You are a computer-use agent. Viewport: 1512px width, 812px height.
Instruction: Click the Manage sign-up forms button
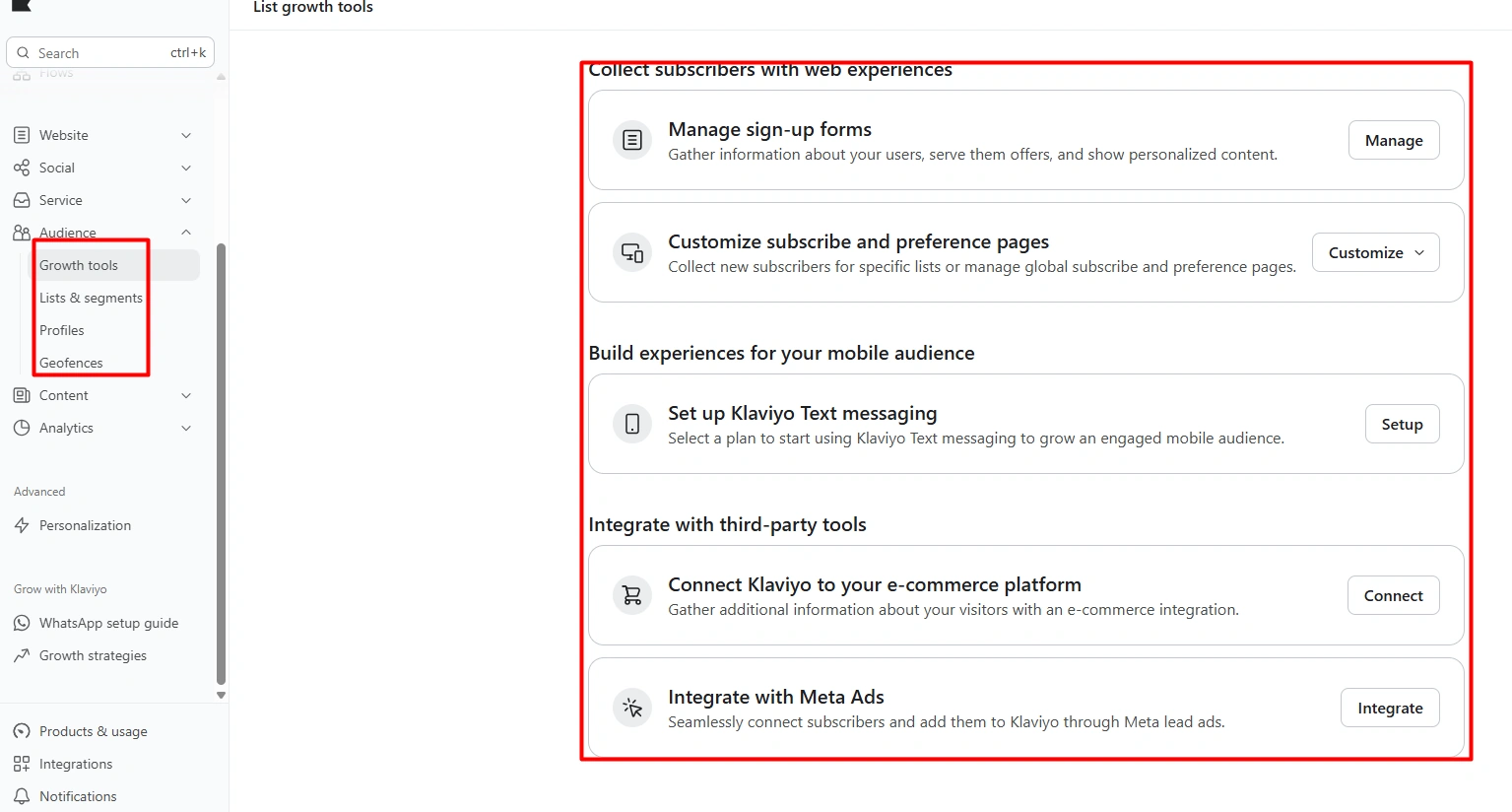[x=1394, y=140]
